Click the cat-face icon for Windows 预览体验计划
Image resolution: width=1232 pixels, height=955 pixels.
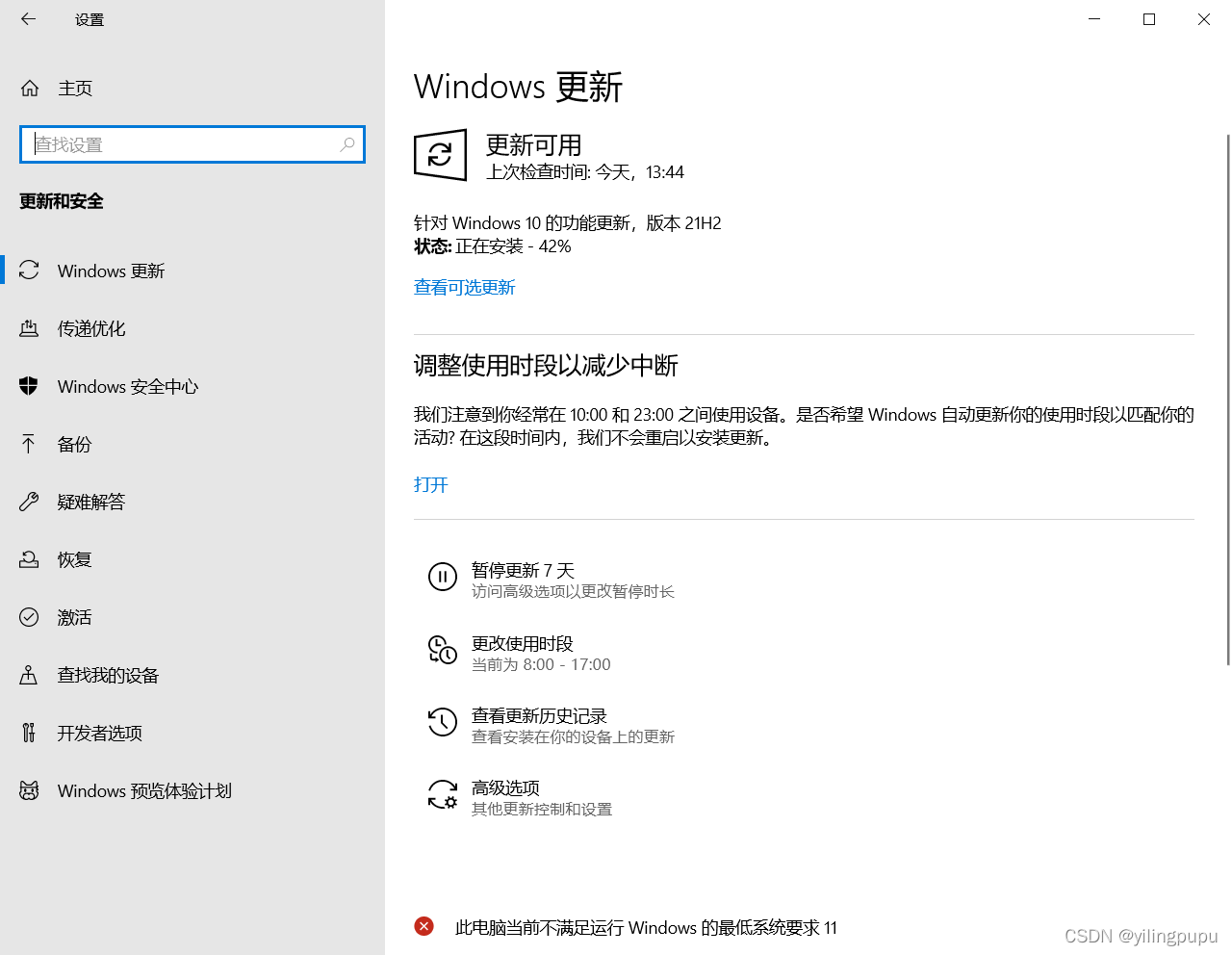(29, 790)
